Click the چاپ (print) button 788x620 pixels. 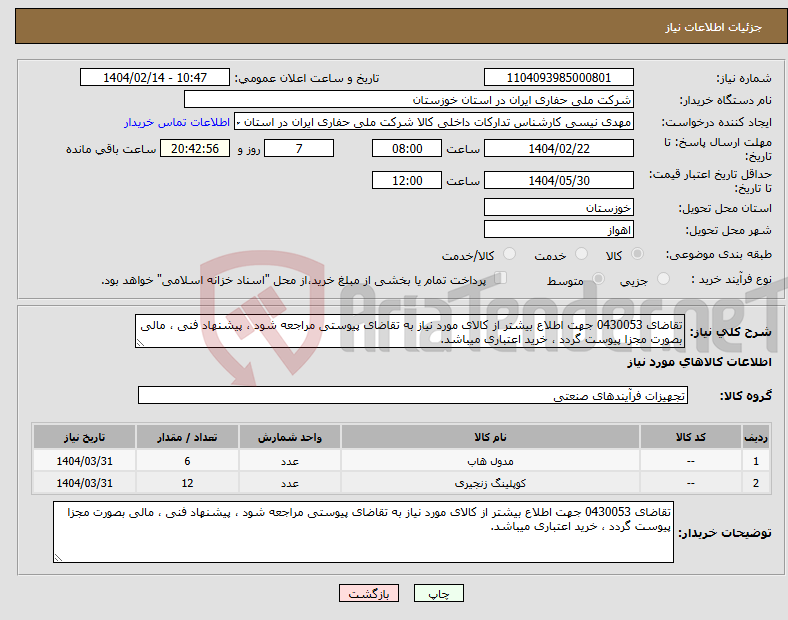click(x=438, y=593)
